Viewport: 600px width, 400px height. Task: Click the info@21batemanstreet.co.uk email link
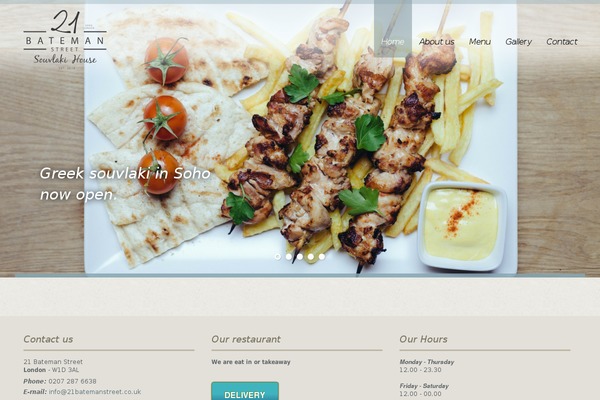pos(95,392)
